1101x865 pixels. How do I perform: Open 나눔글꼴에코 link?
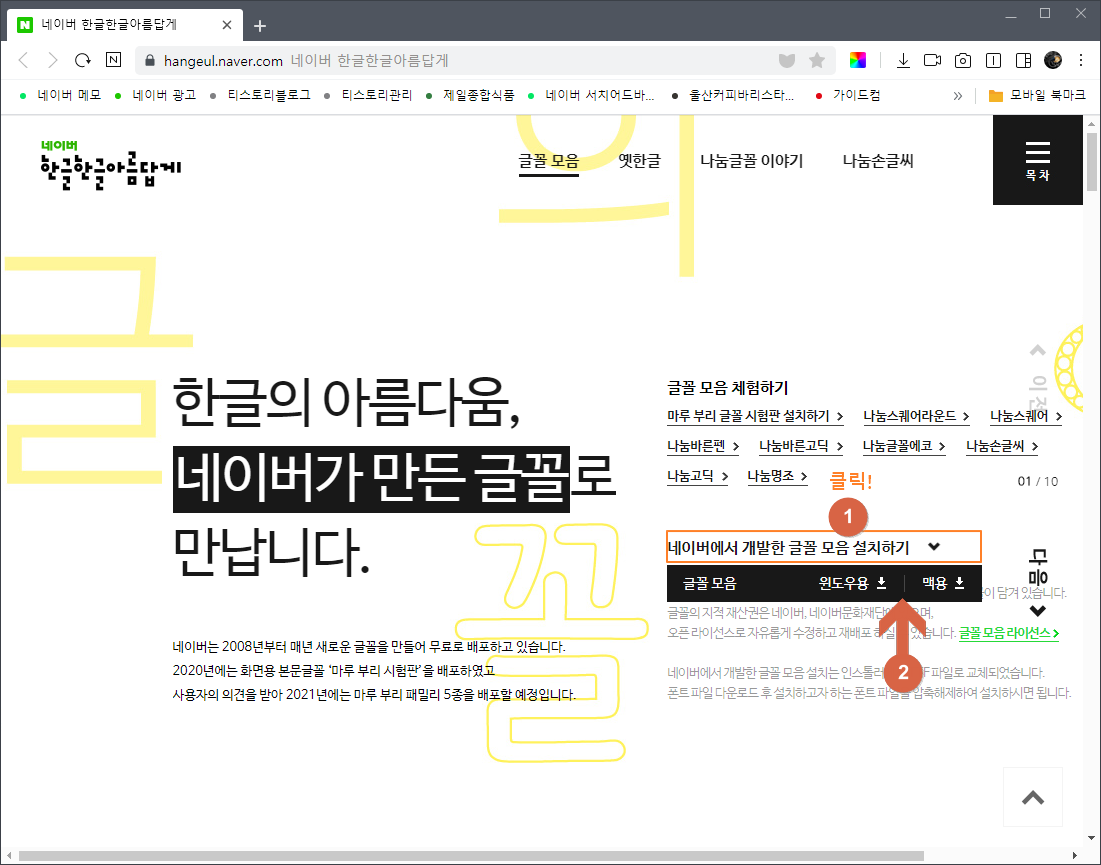point(904,447)
